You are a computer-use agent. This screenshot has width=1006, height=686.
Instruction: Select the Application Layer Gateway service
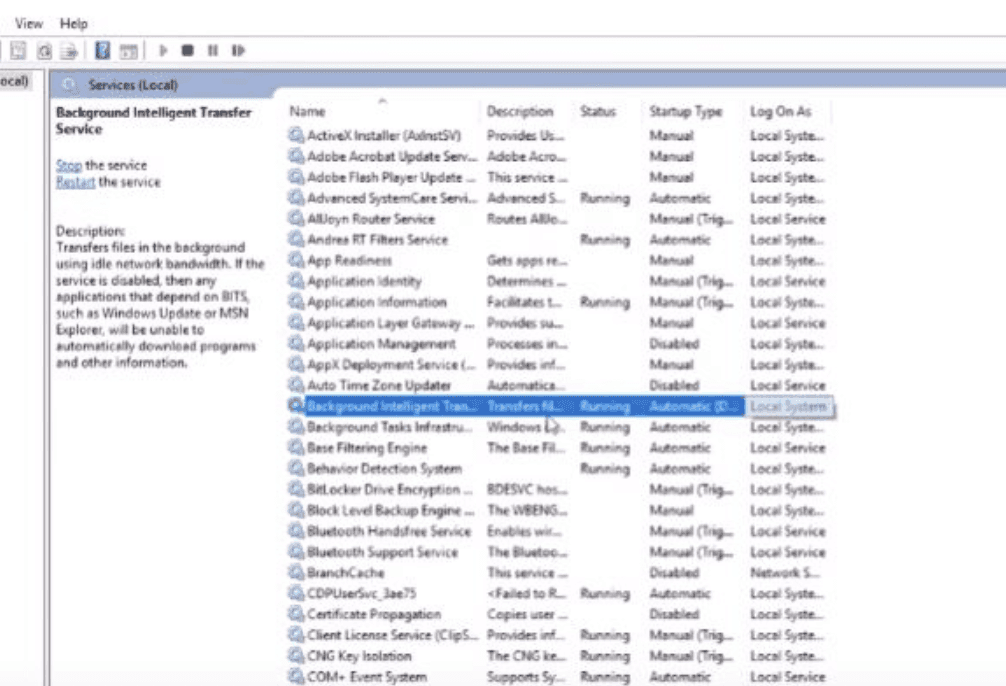point(559,323)
